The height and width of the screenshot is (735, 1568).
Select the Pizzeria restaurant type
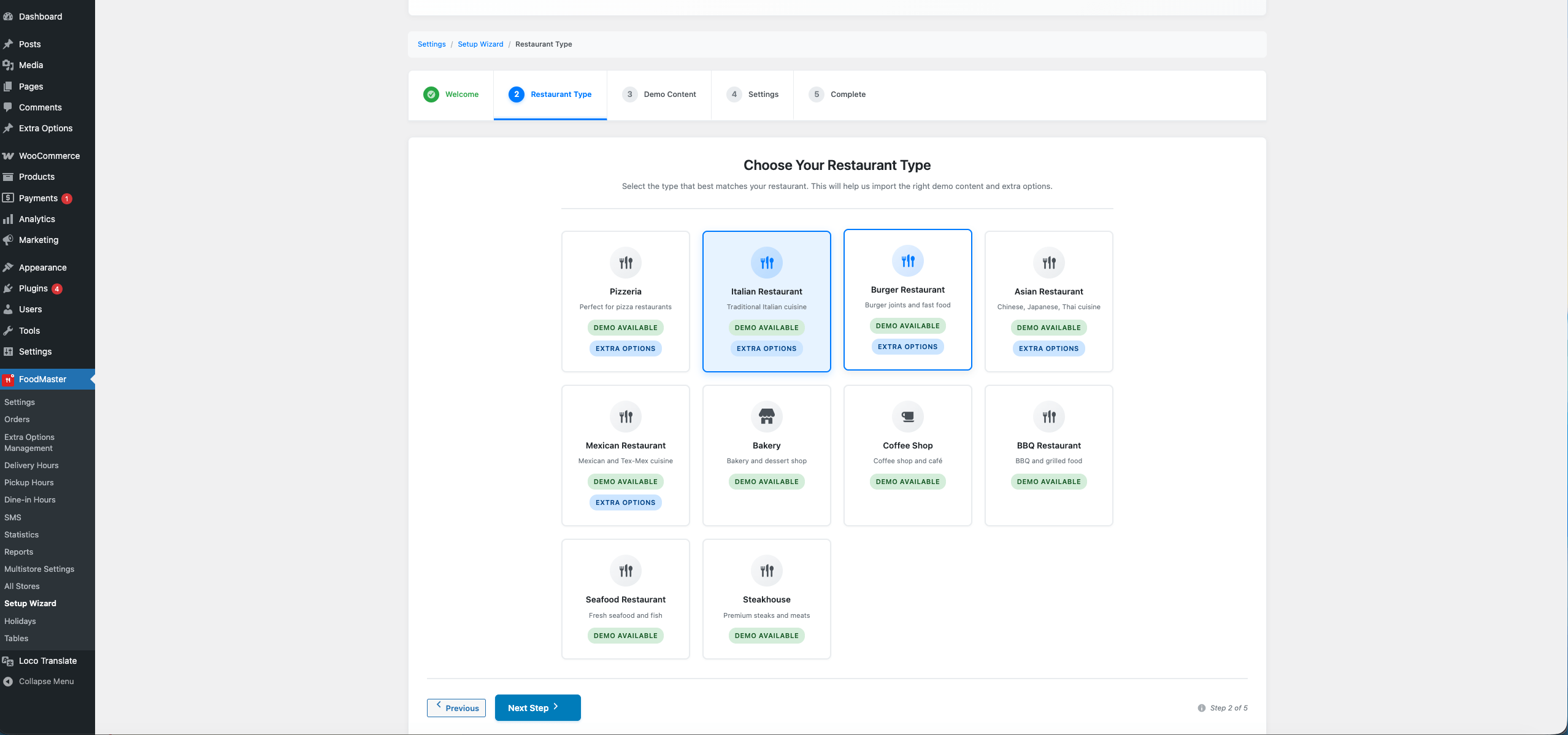pos(625,301)
